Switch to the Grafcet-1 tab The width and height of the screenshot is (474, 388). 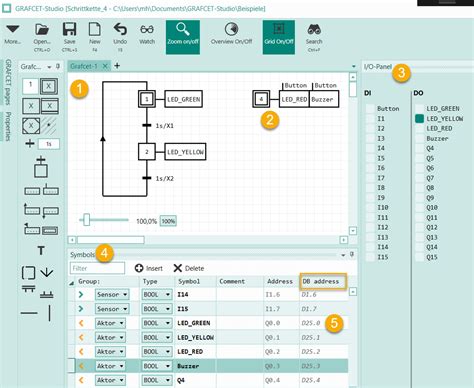pos(84,66)
